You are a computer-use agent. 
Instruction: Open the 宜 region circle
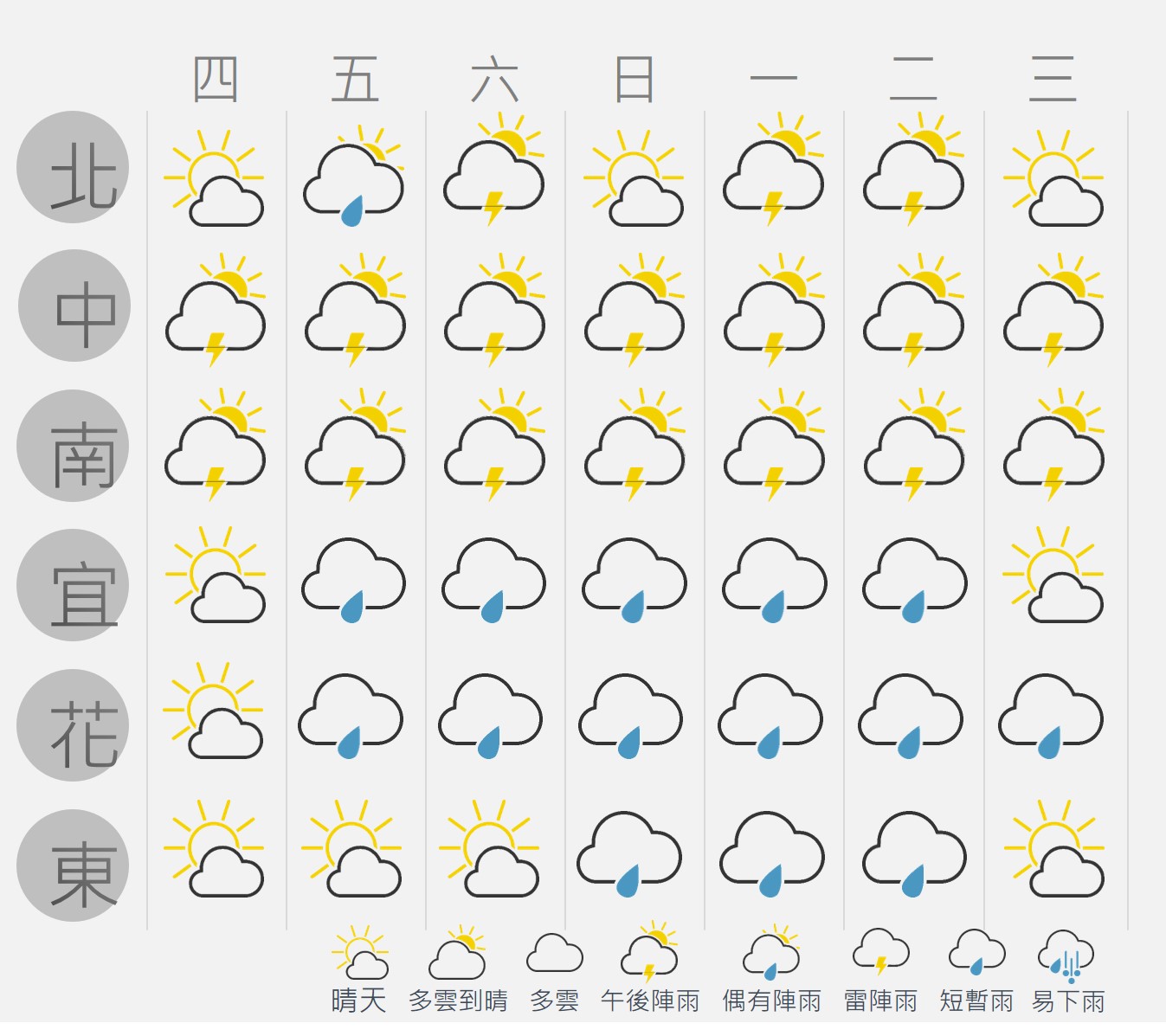coord(73,585)
